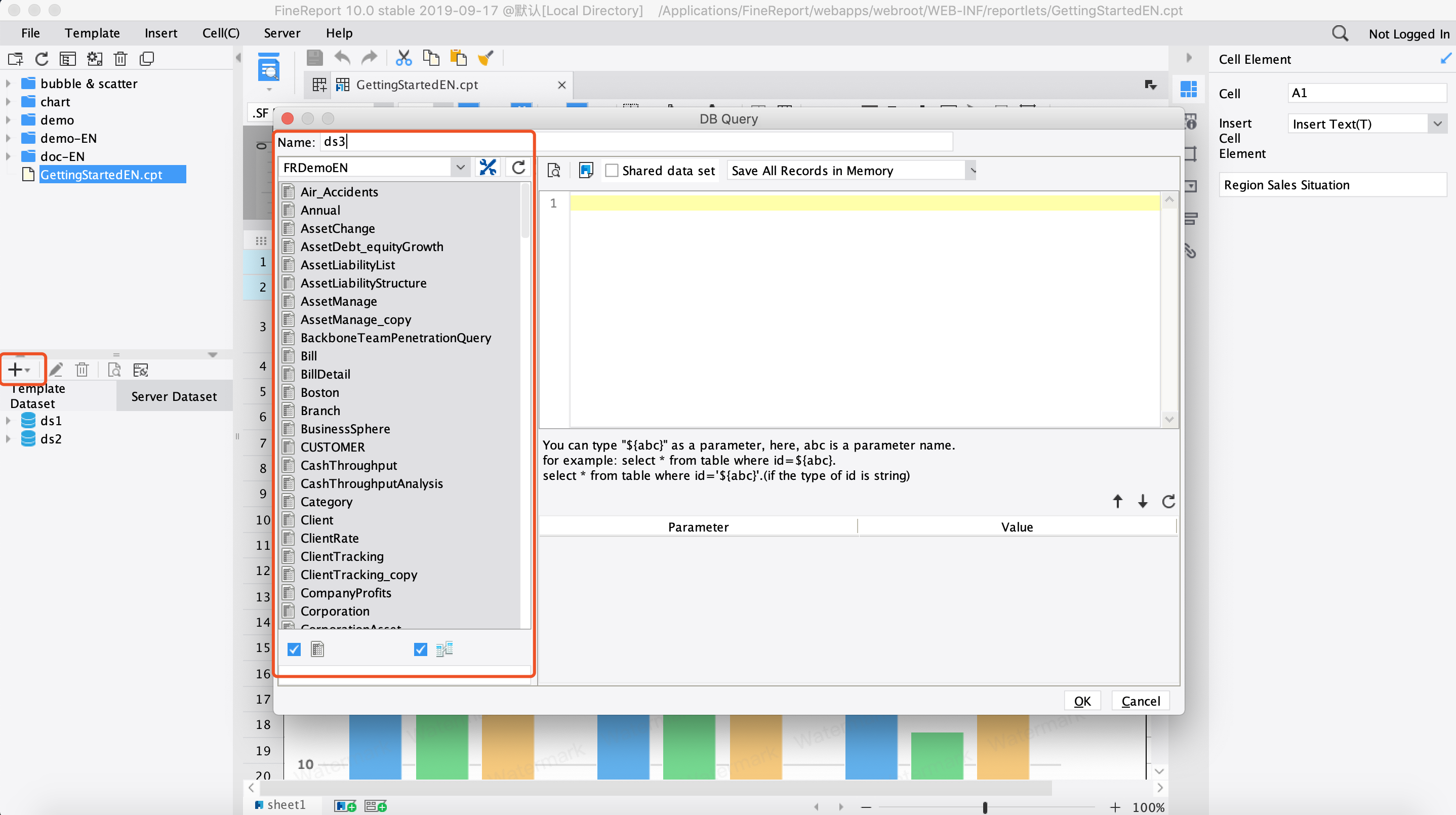The image size is (1456, 815).
Task: Move parameter up with arrow icon
Action: (1117, 501)
